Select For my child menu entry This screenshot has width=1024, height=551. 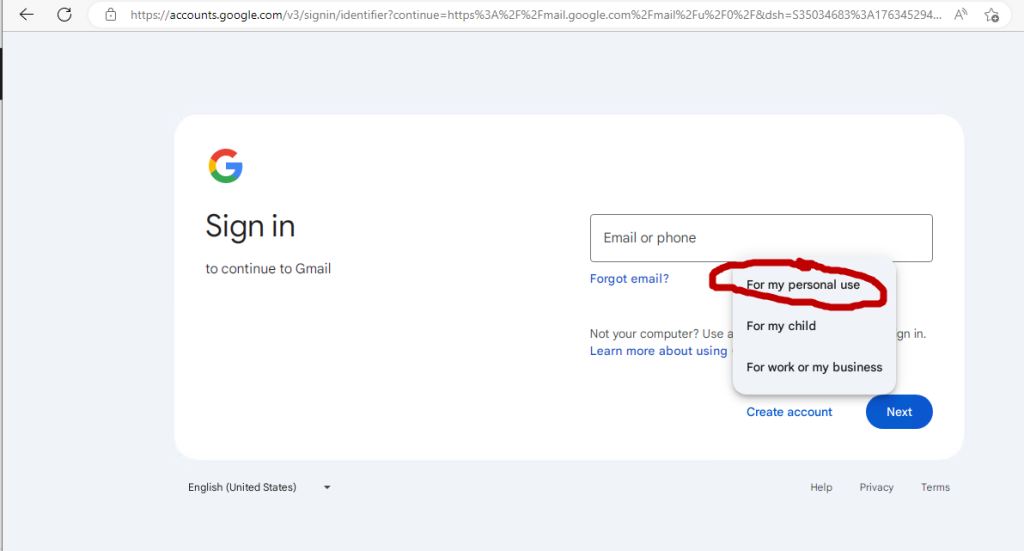[x=781, y=326]
